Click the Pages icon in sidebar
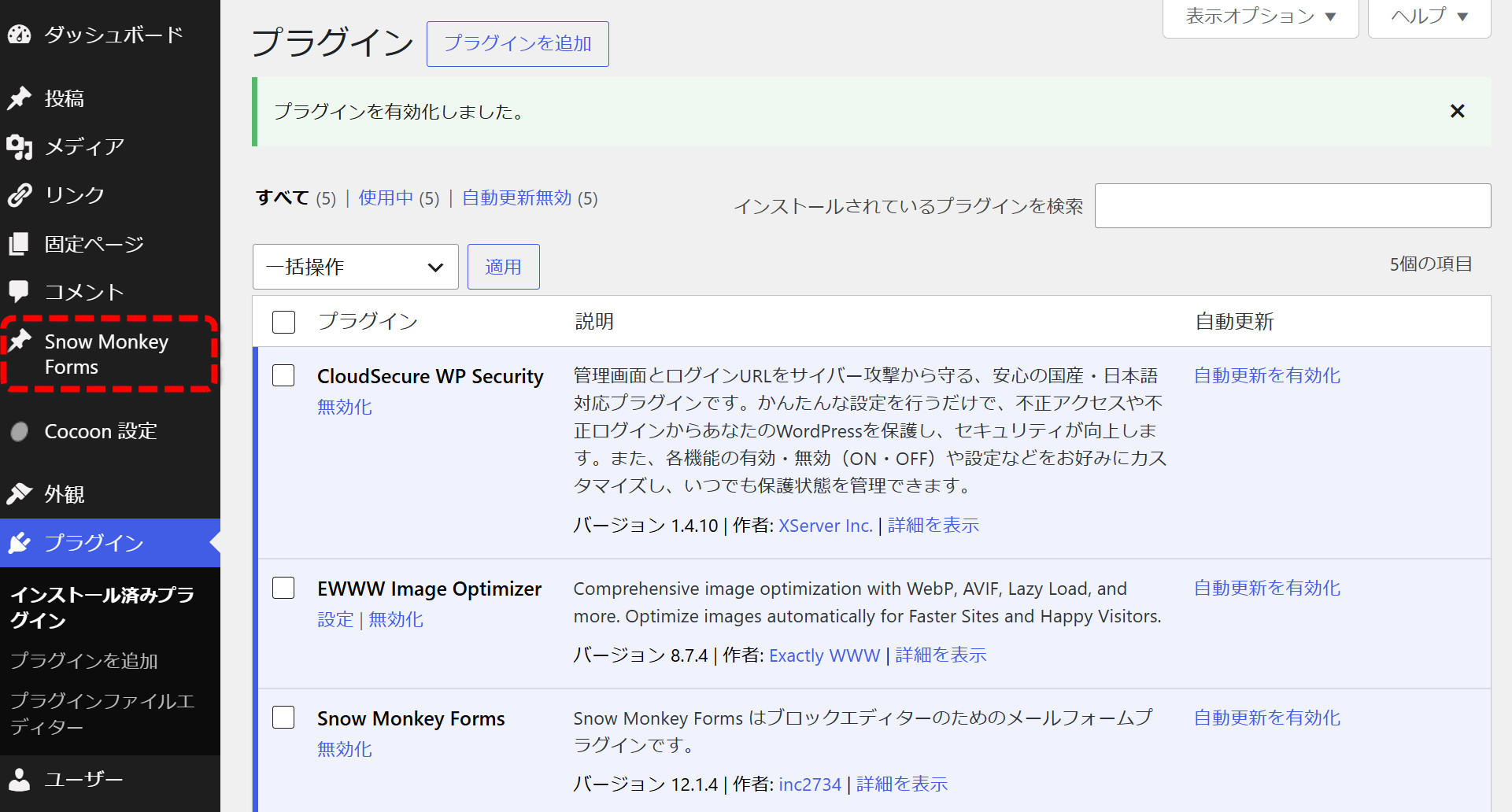 click(x=19, y=244)
